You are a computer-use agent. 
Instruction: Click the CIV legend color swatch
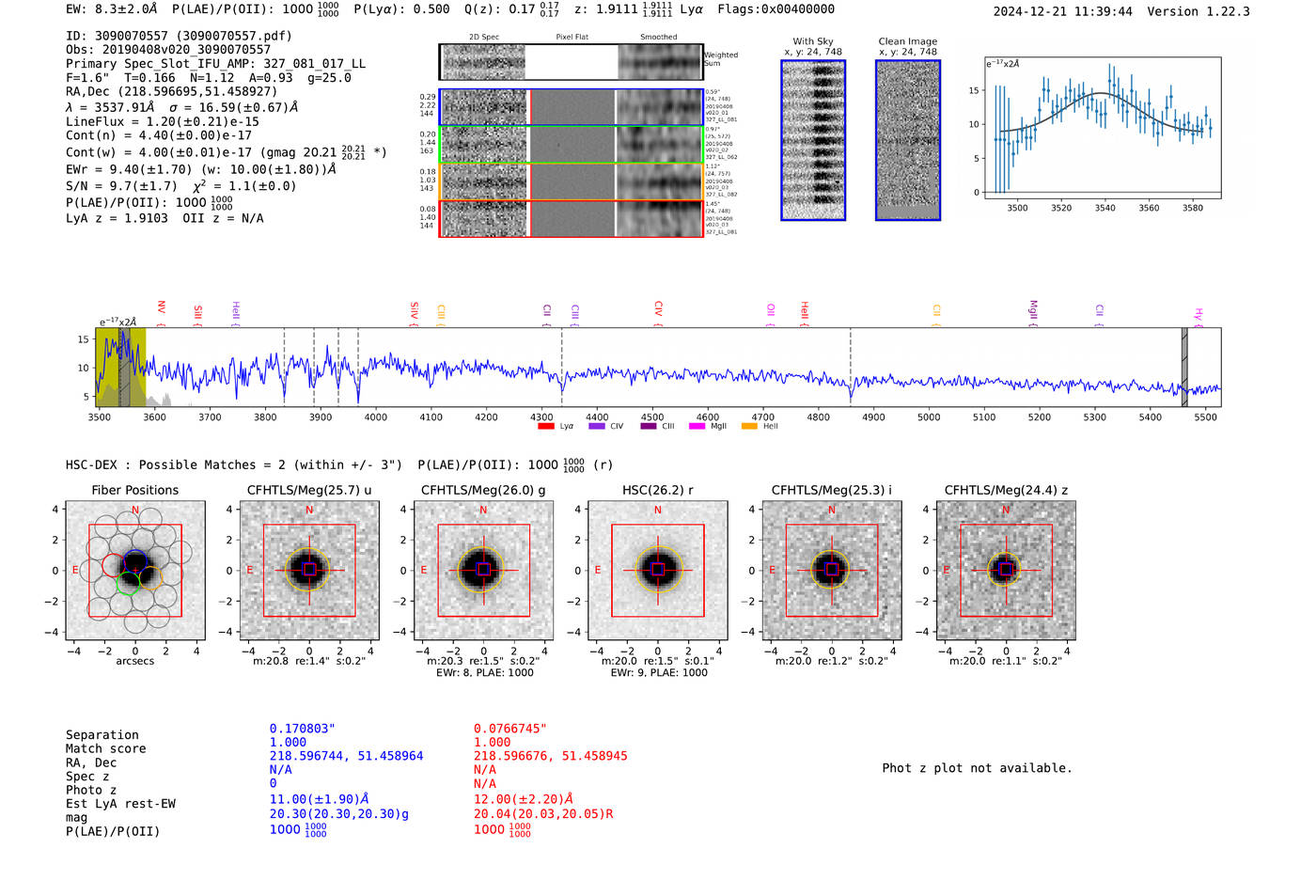(x=596, y=426)
